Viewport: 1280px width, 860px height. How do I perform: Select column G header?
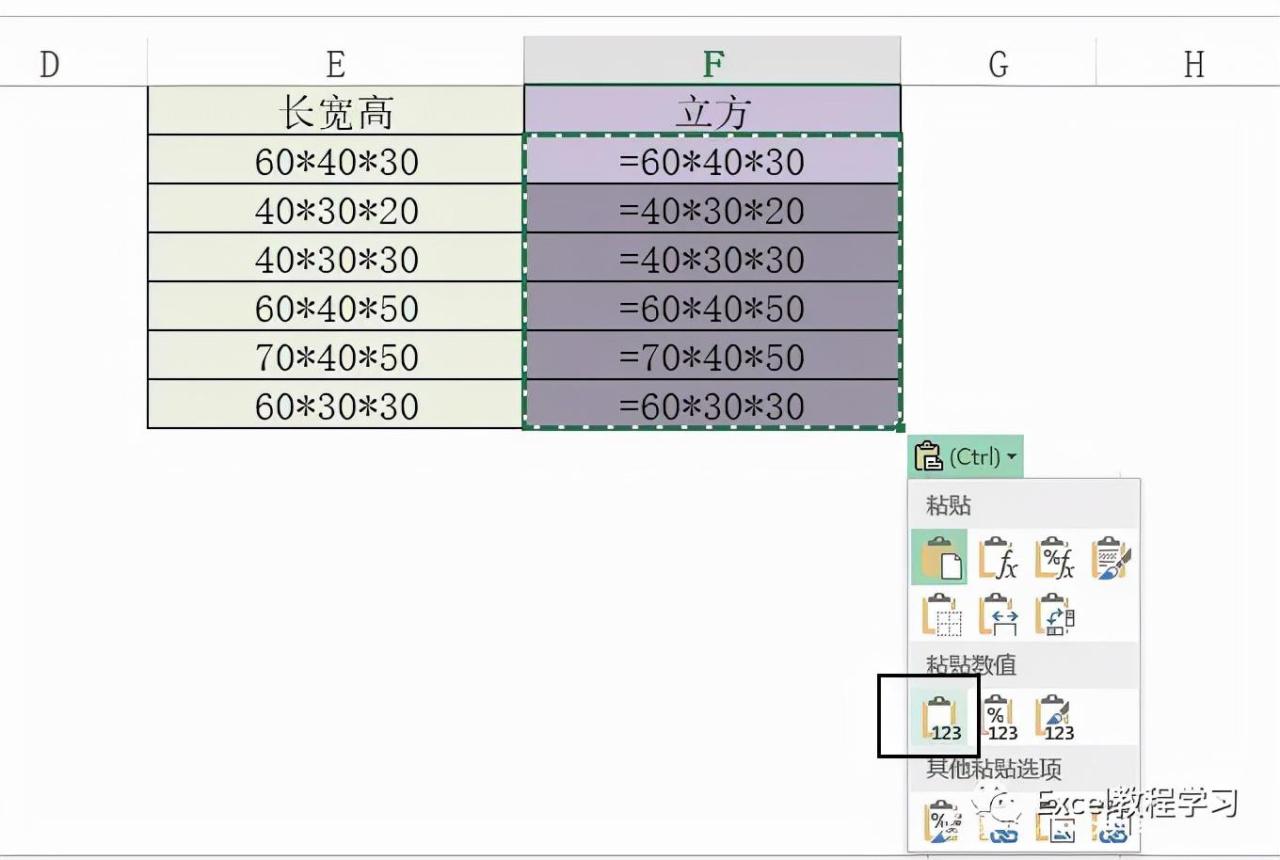pyautogui.click(x=998, y=63)
